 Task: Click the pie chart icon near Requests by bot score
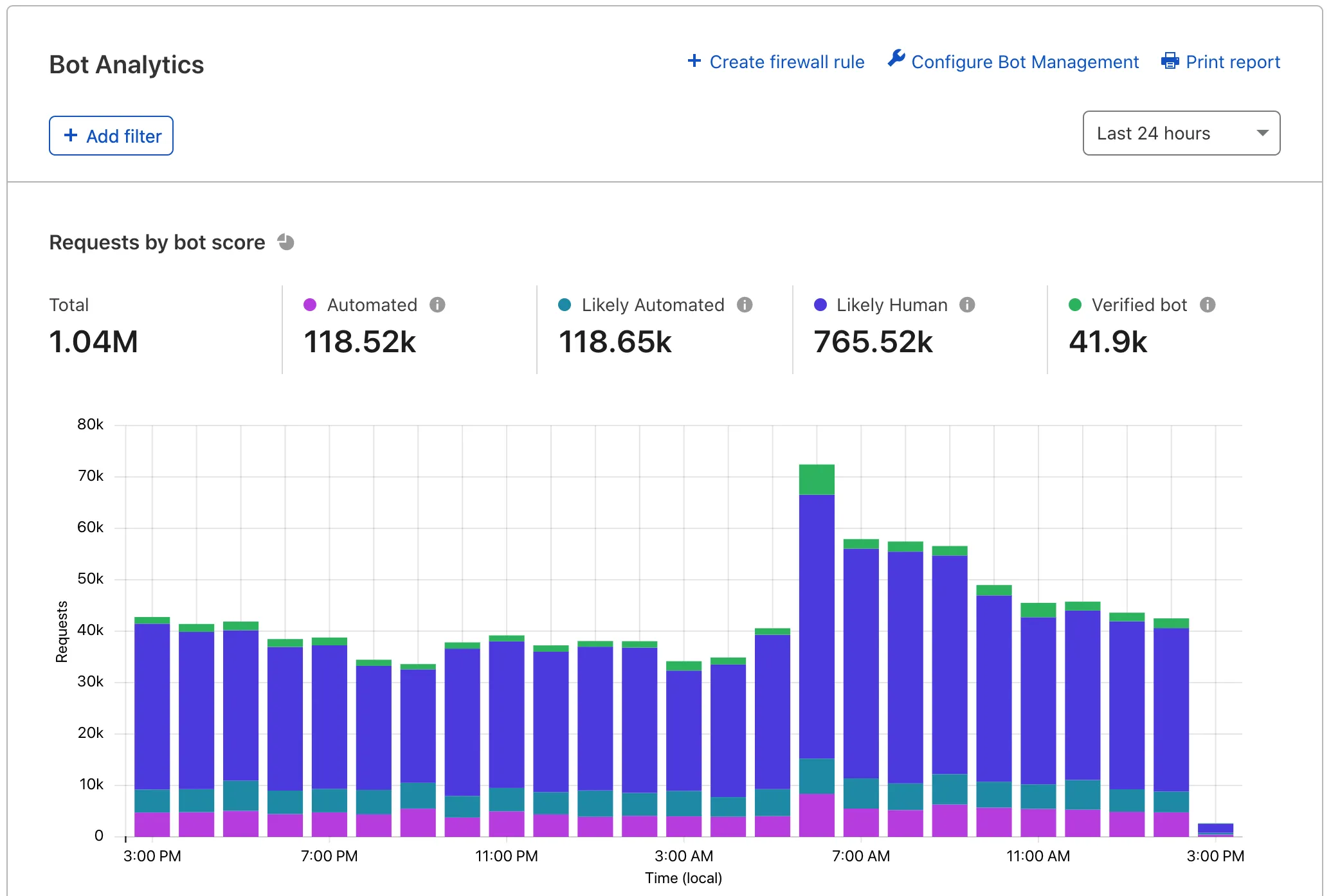point(285,242)
